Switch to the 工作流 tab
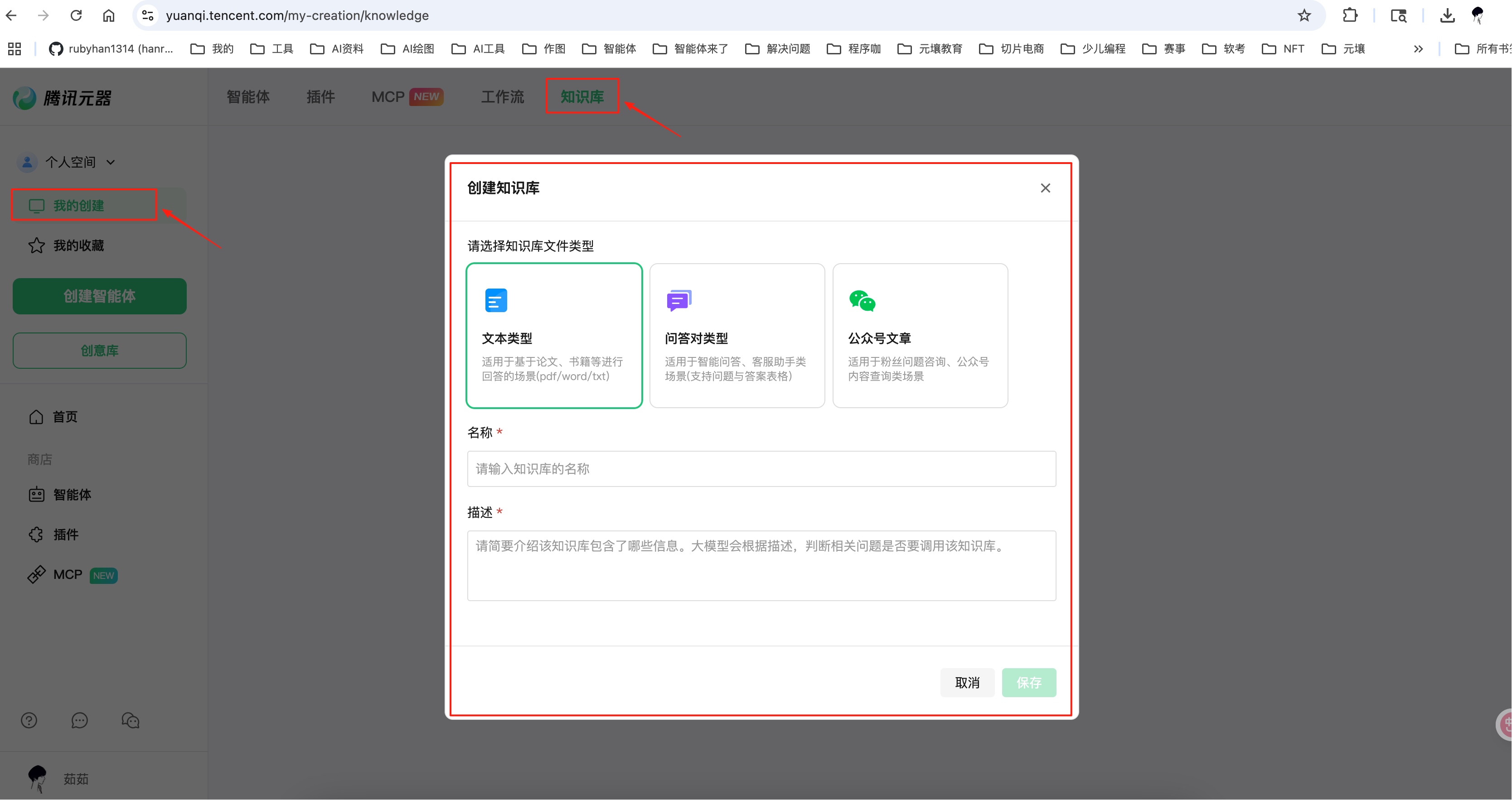Screen dimensions: 1512x800 (x=502, y=97)
